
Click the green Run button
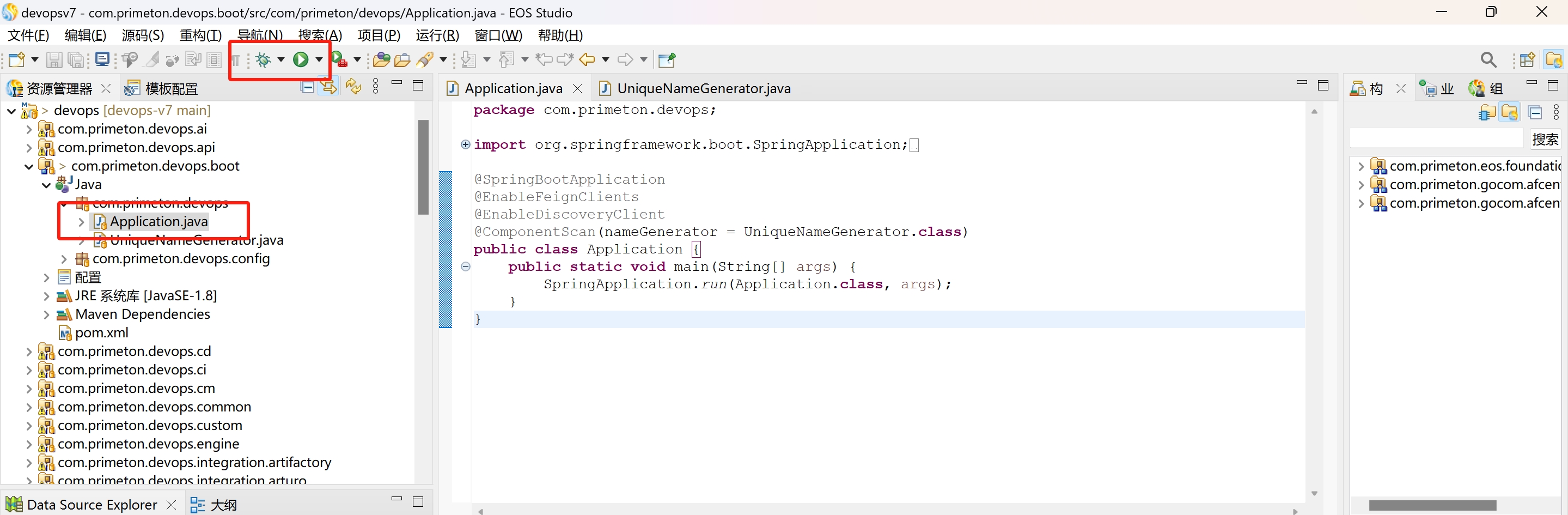301,59
